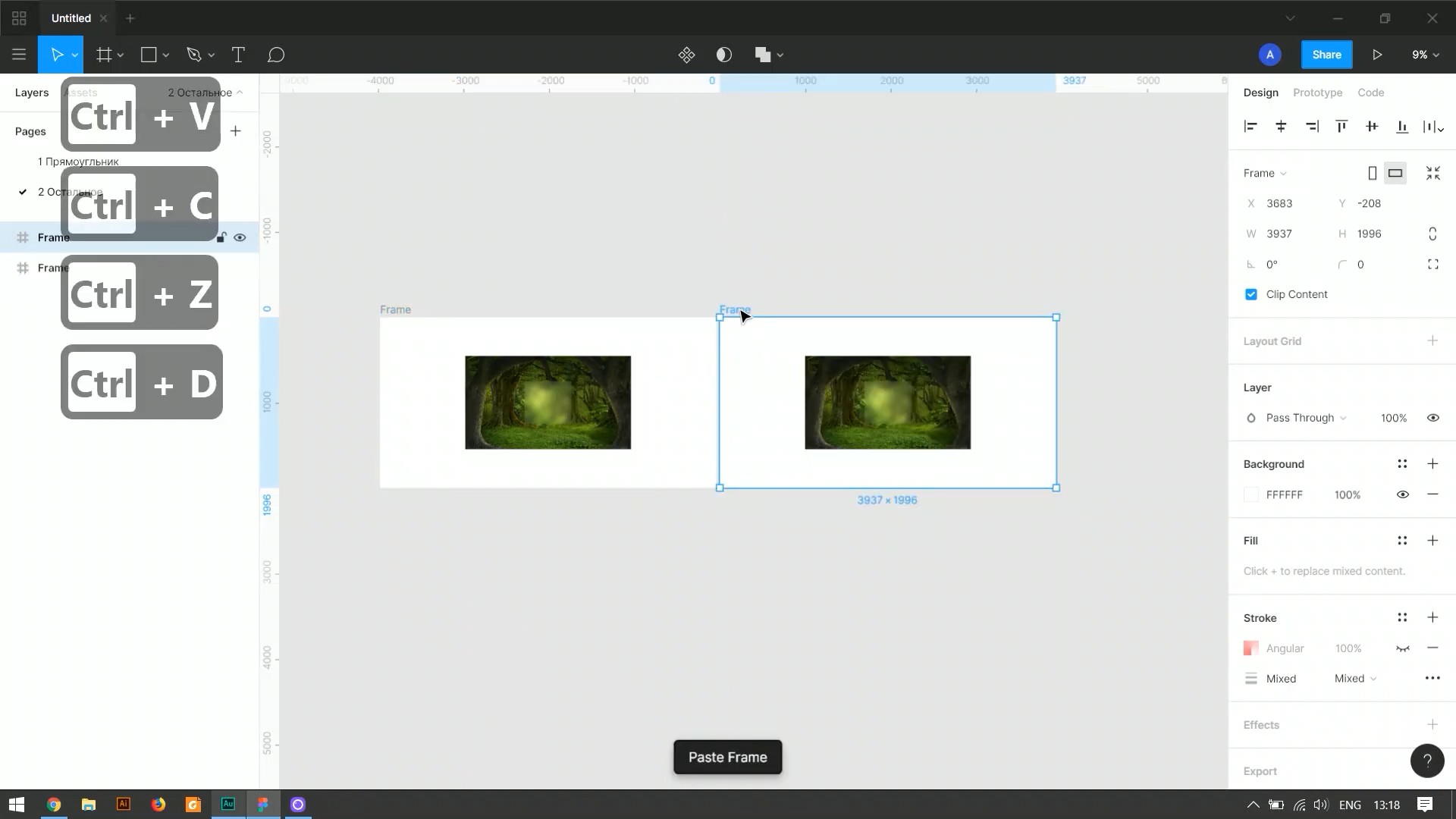Screen dimensions: 1456x819
Task: Toggle Clip Content checkbox
Action: click(x=1251, y=294)
